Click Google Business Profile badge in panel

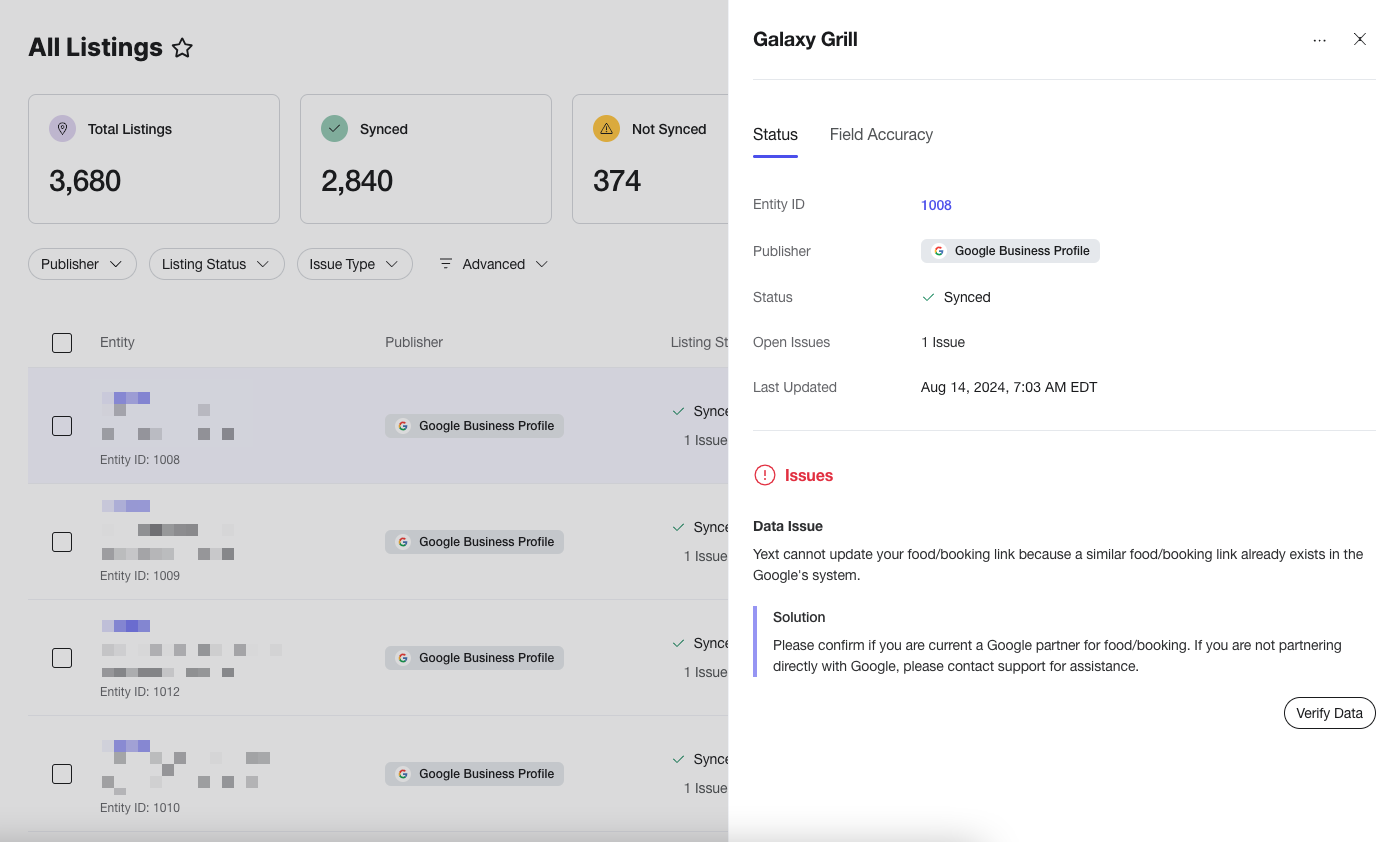point(1010,251)
